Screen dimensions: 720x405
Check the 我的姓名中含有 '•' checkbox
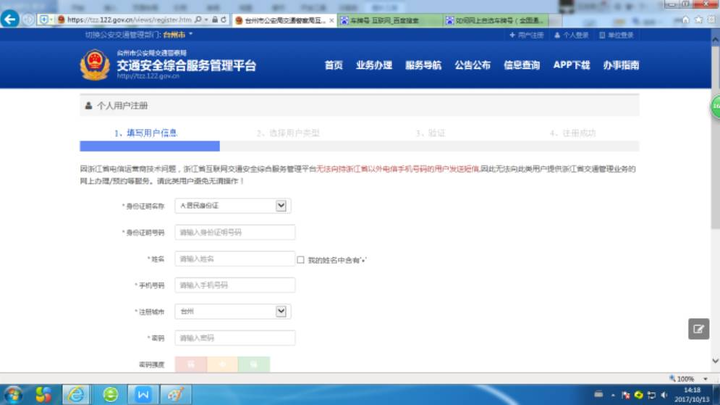click(300, 260)
